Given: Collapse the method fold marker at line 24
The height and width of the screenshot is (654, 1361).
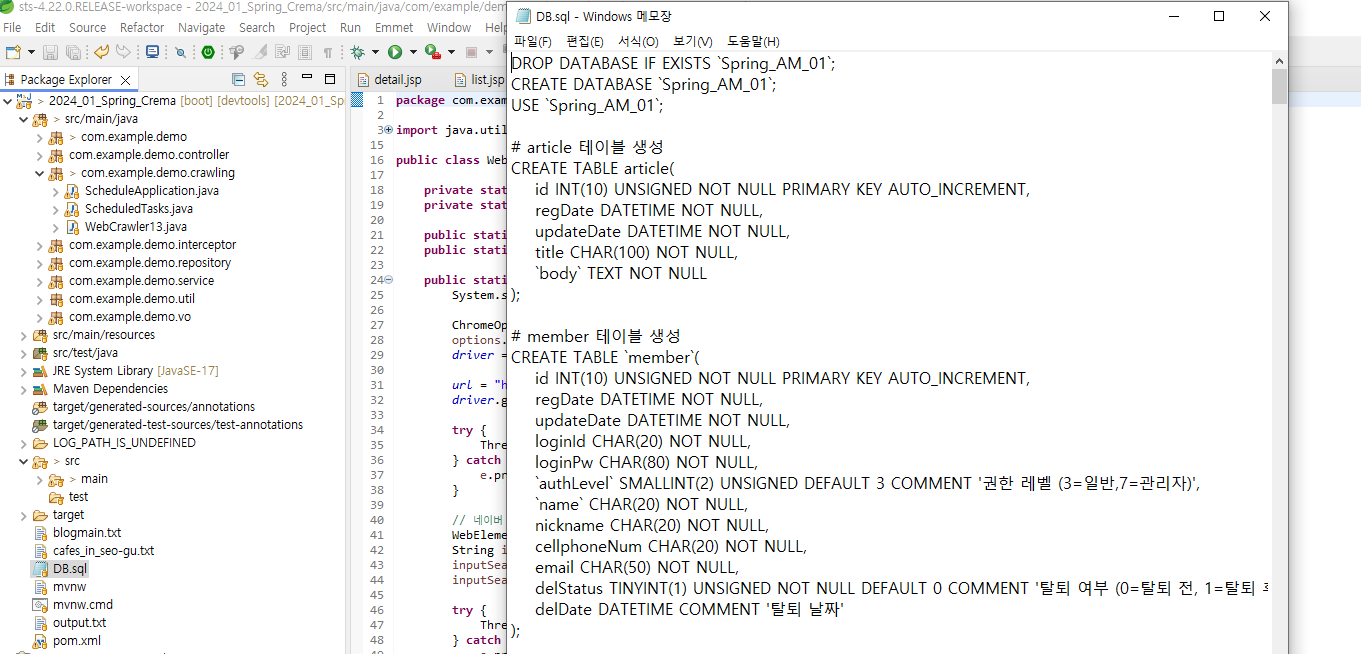Looking at the screenshot, I should pos(388,280).
